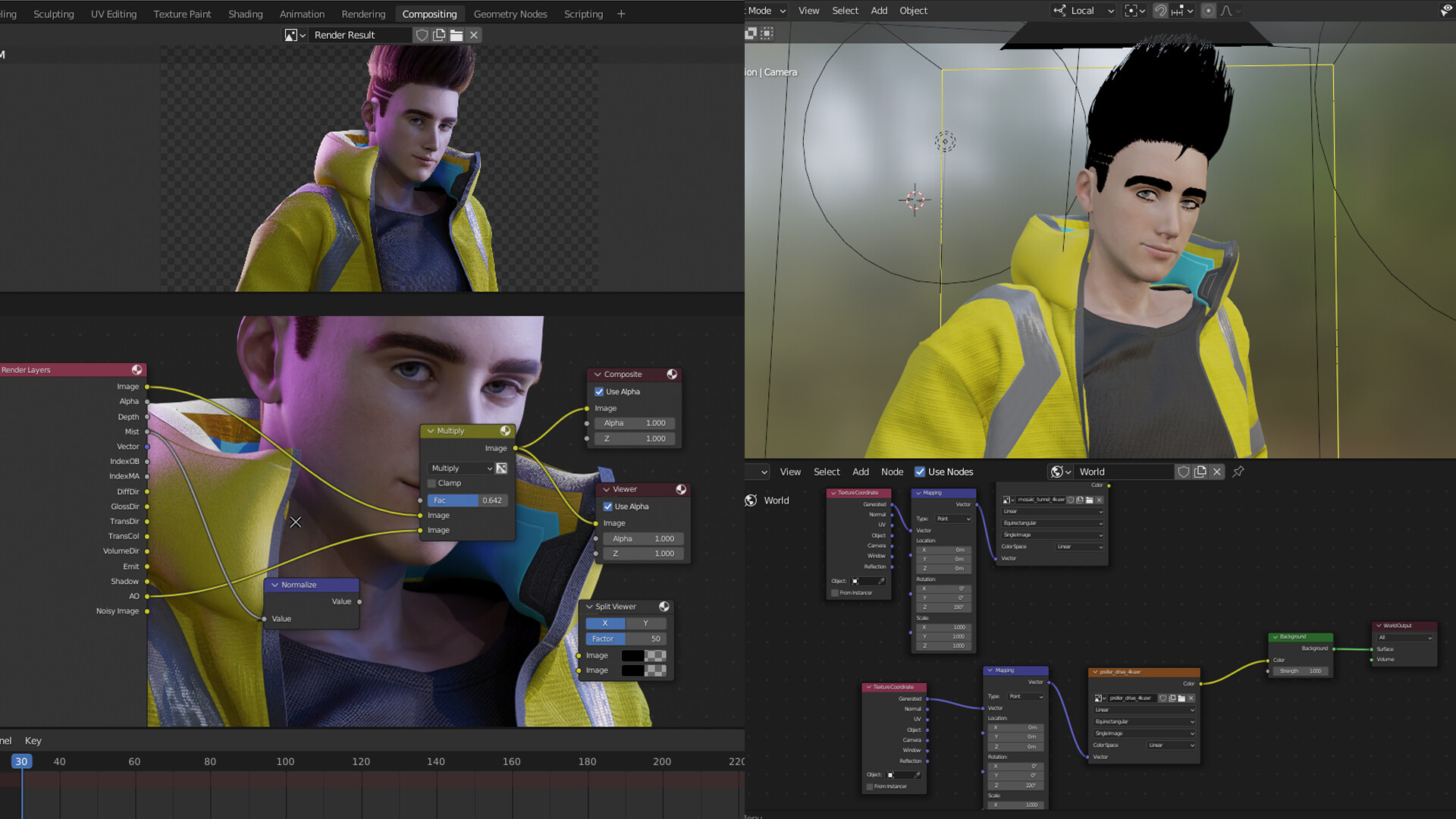
Task: Click fake user shield for Render Result
Action: [x=422, y=35]
